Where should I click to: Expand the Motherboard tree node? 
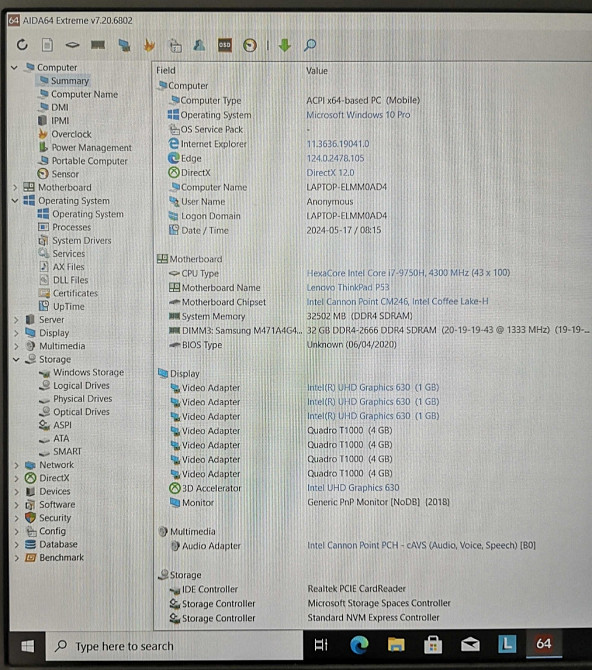(15, 187)
